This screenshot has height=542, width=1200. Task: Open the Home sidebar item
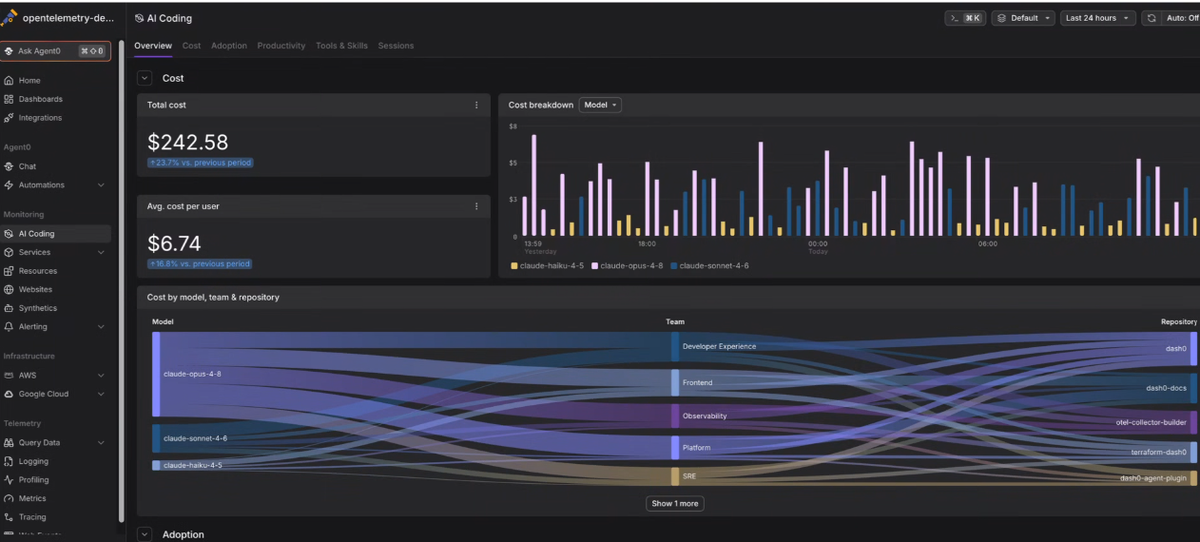[x=30, y=80]
